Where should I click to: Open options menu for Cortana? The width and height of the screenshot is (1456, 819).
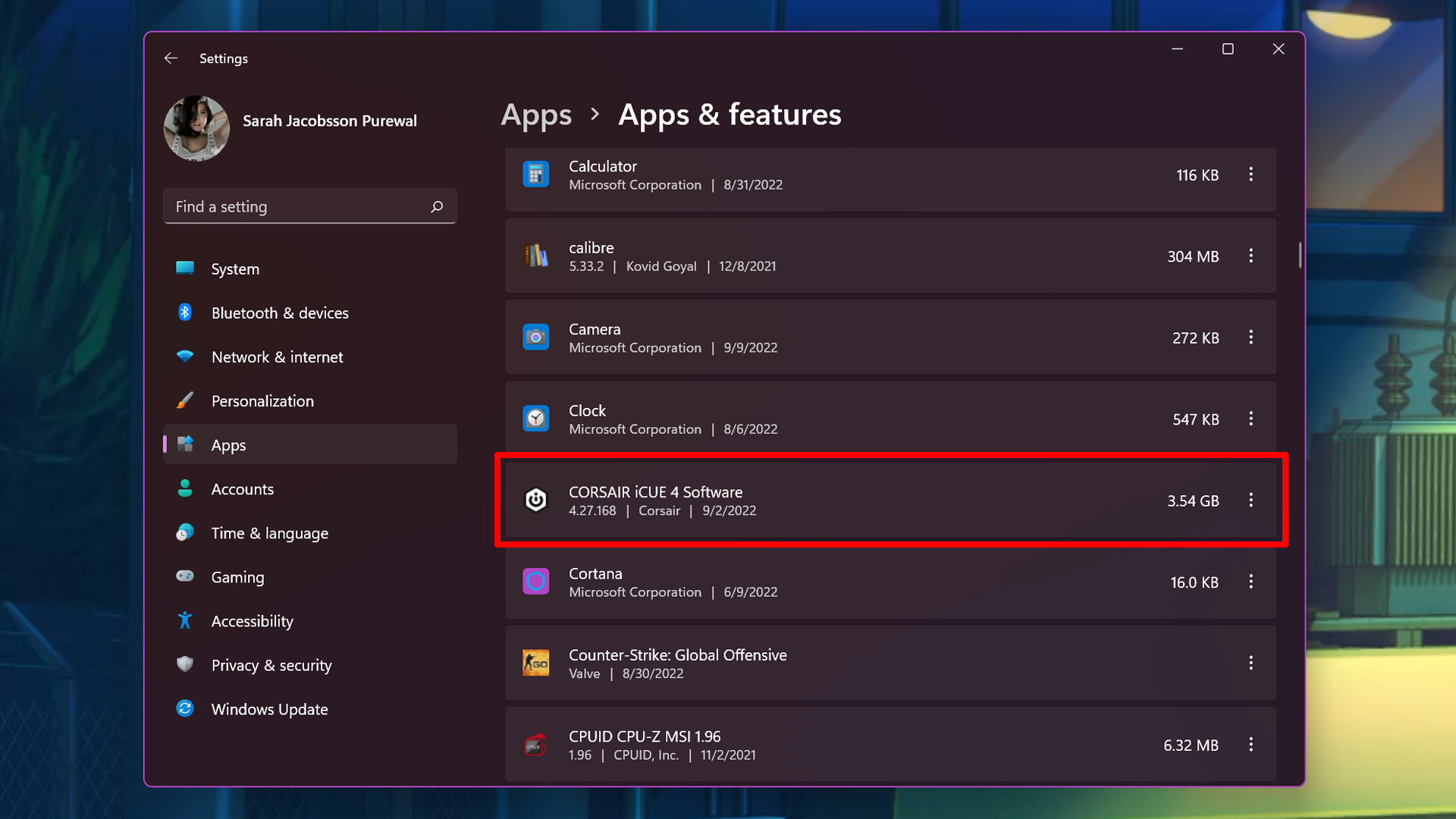click(x=1250, y=582)
